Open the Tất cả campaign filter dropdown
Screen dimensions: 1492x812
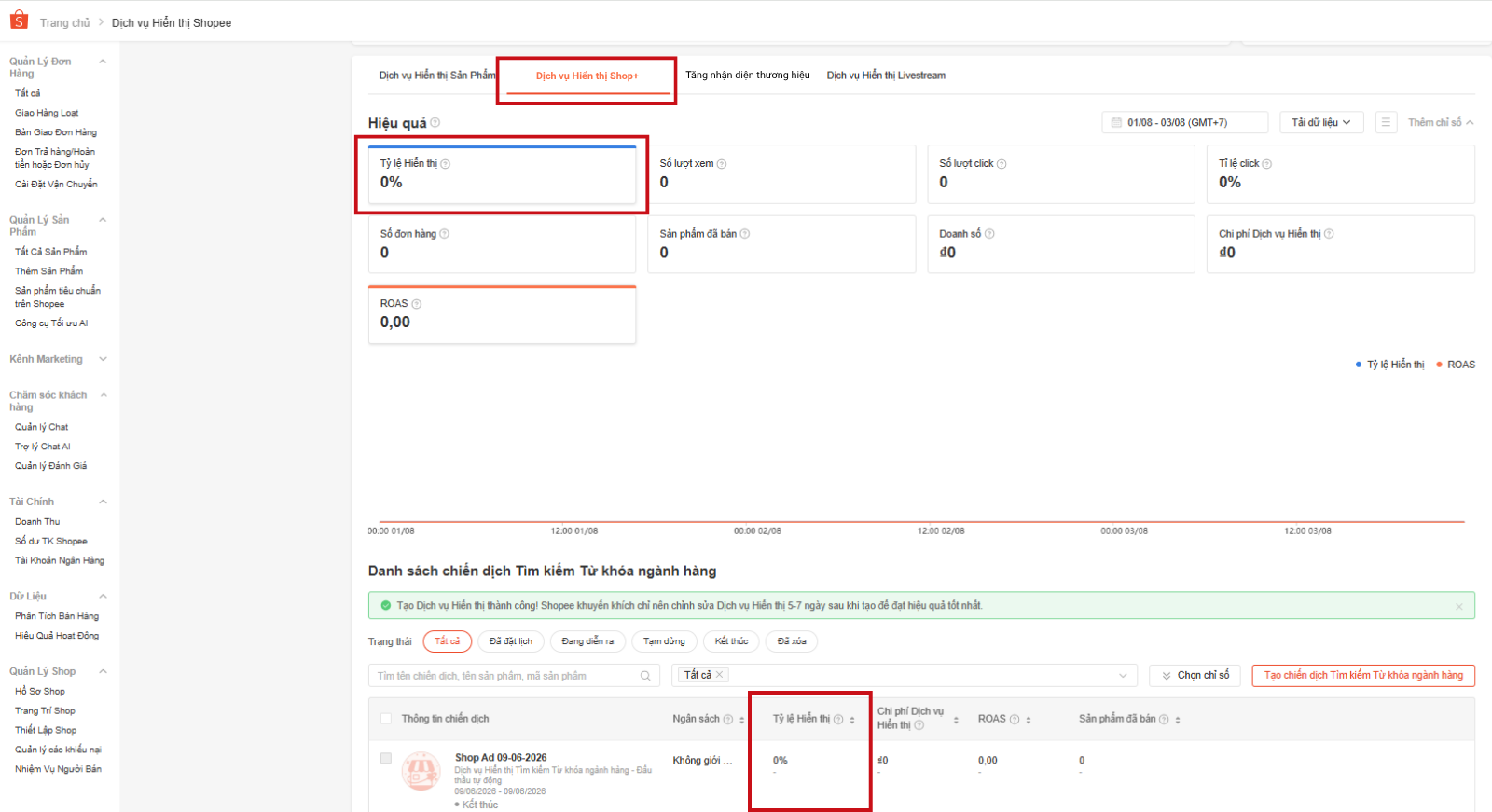[905, 676]
